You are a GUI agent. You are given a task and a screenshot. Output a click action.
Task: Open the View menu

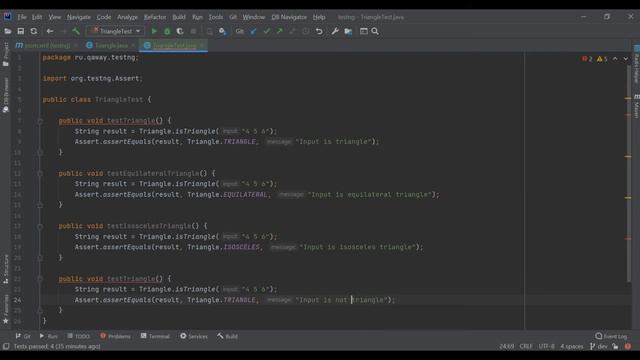tap(55, 17)
